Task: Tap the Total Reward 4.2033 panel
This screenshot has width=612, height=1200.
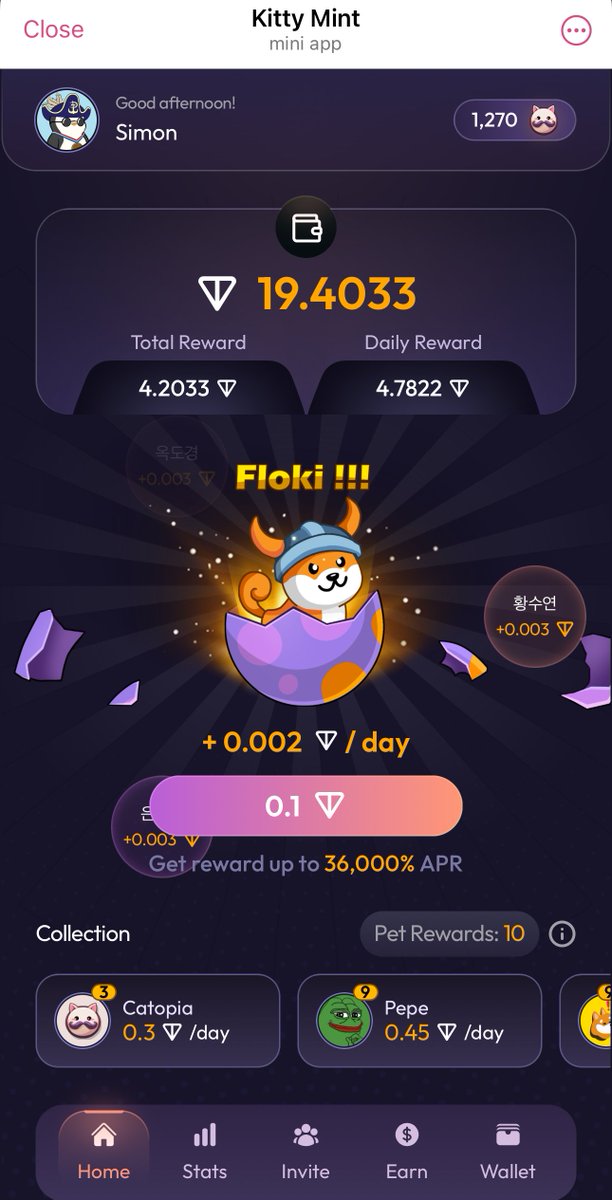Action: (188, 388)
